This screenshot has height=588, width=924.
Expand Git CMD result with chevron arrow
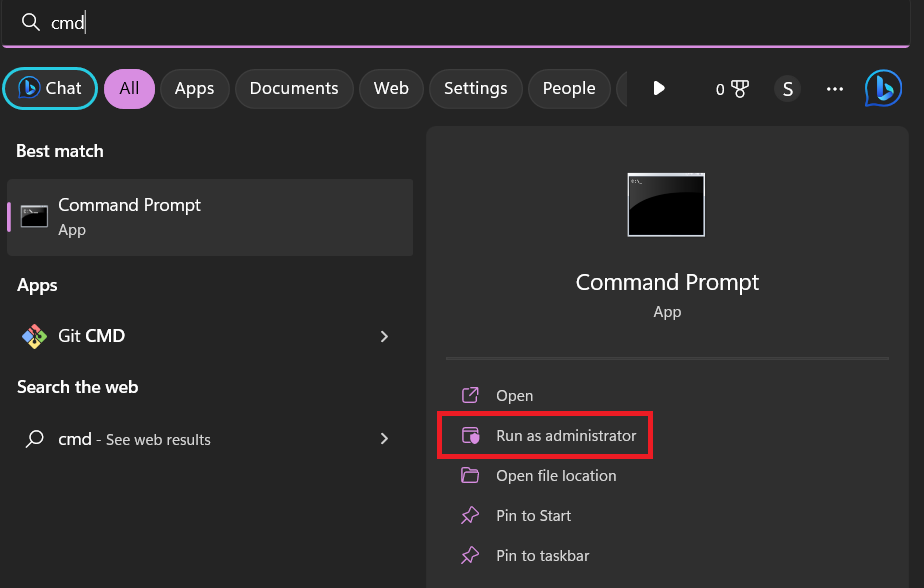384,337
